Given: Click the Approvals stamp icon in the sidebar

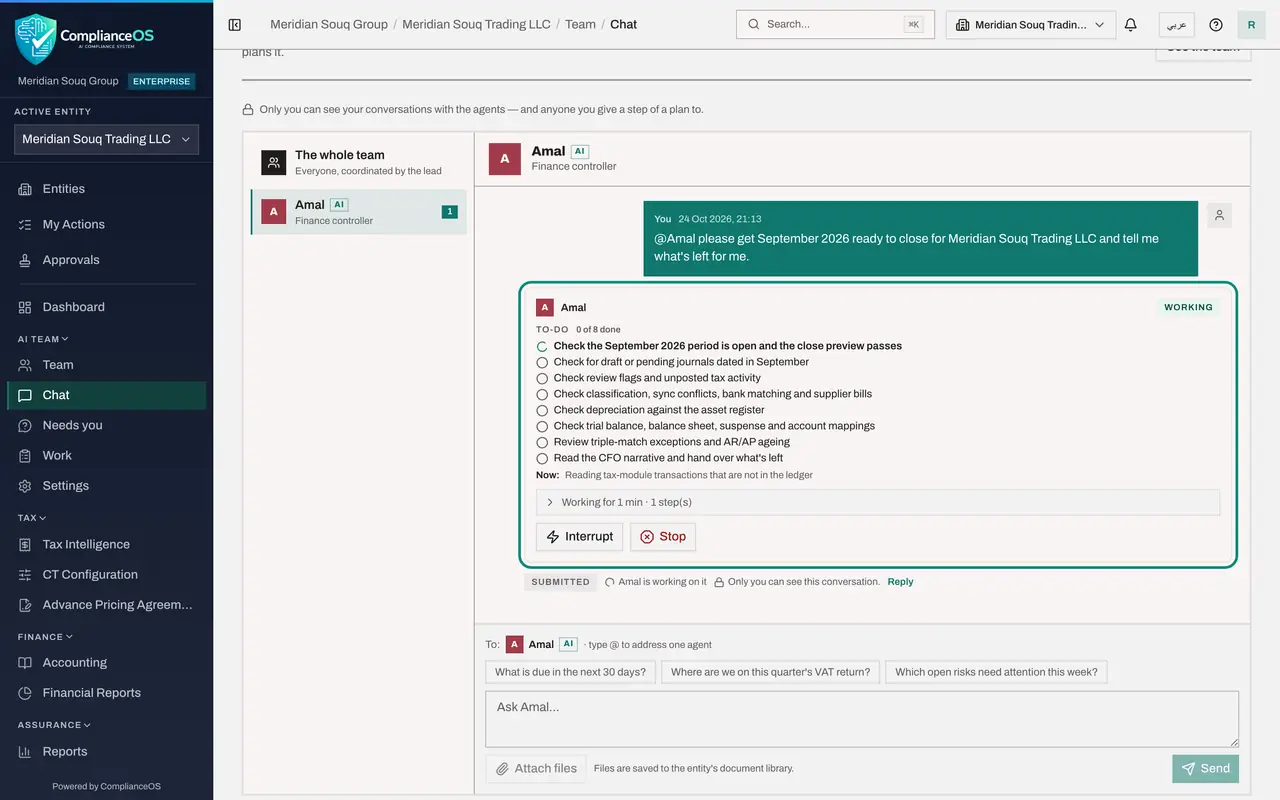Looking at the screenshot, I should [25, 260].
